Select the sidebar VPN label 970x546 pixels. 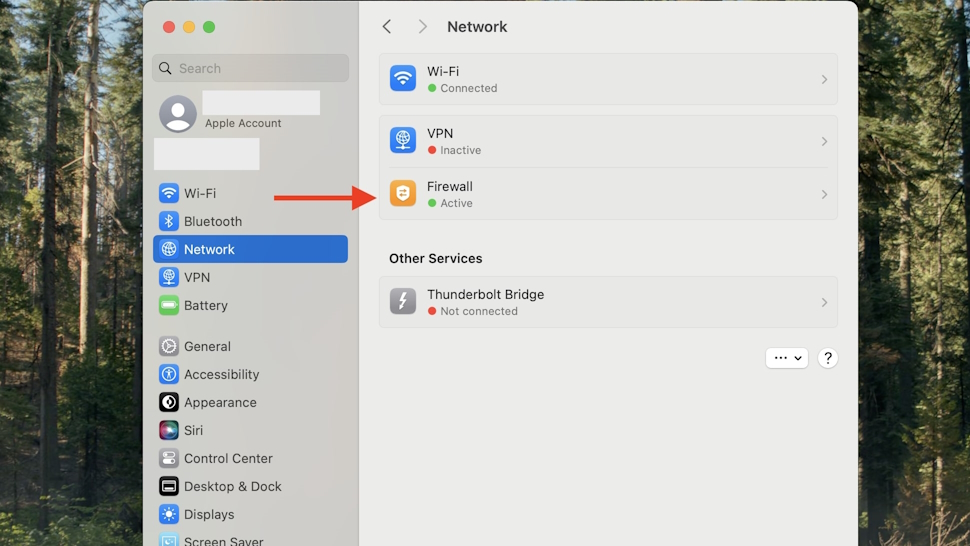tap(197, 277)
